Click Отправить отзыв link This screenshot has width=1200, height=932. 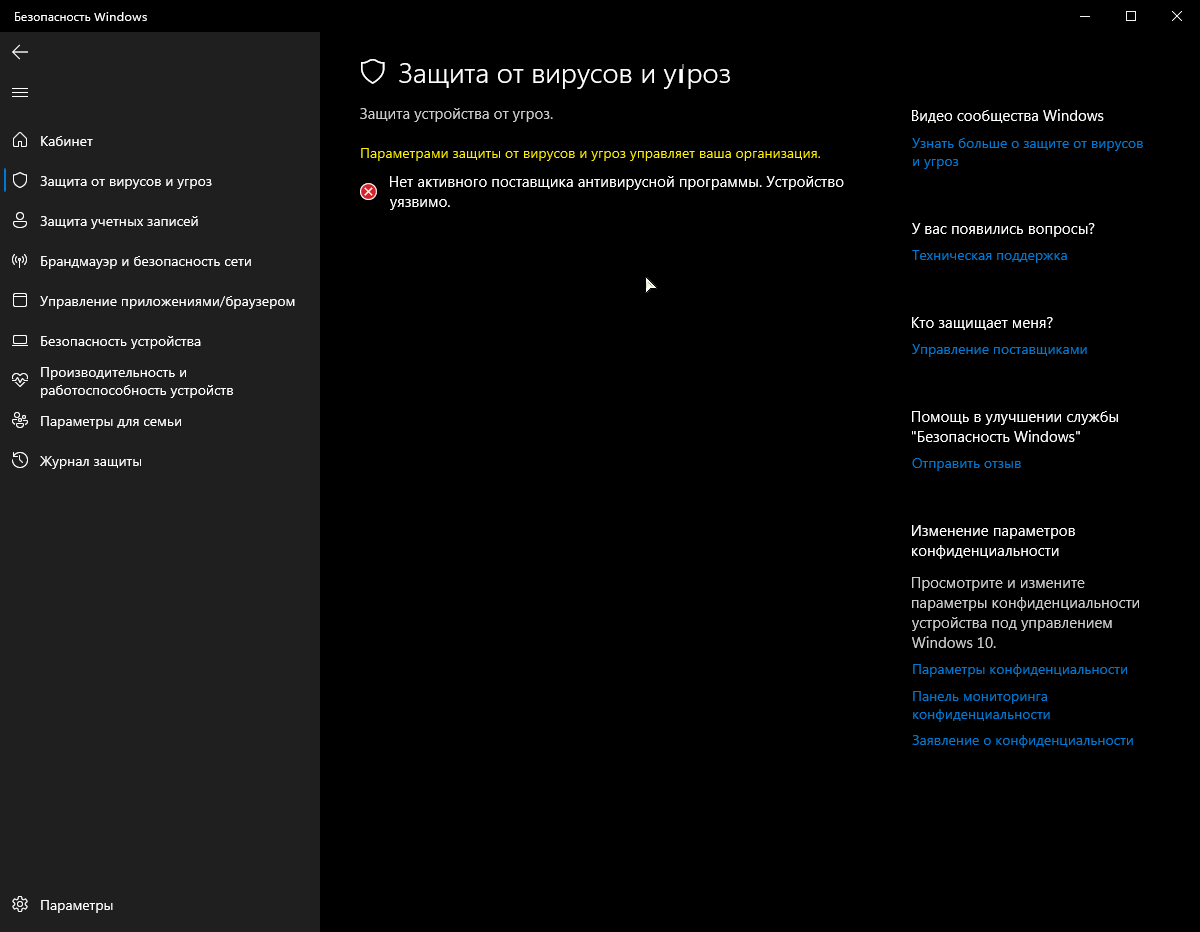pyautogui.click(x=966, y=463)
